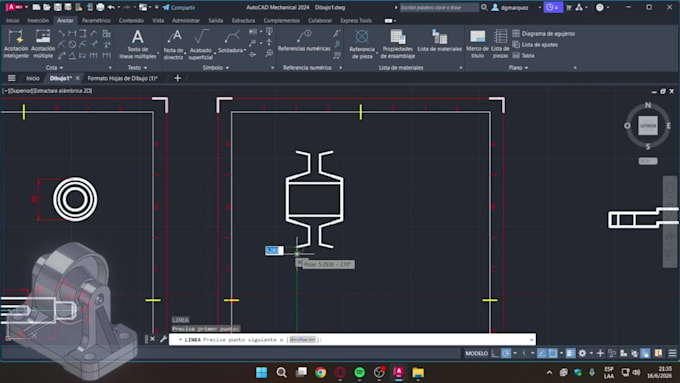Select the Acotación inteligente tool
This screenshot has height=383, width=680.
tap(16, 43)
